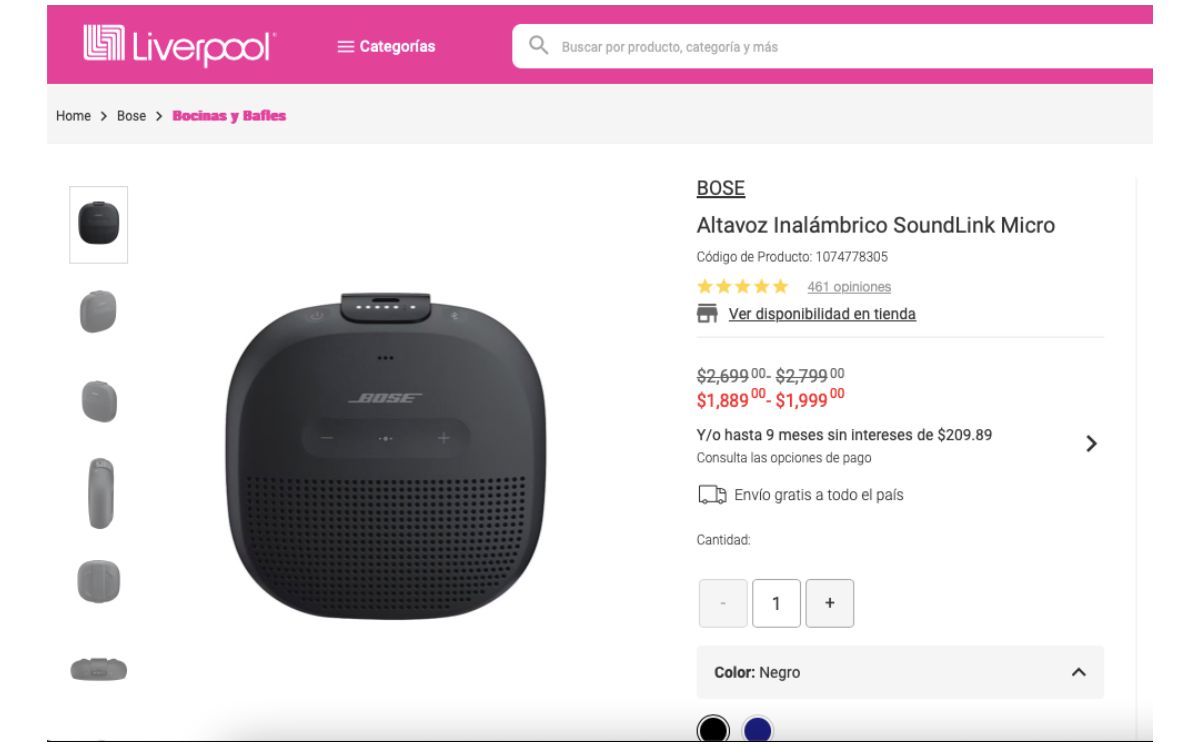Click the five-star rating

pos(743,287)
